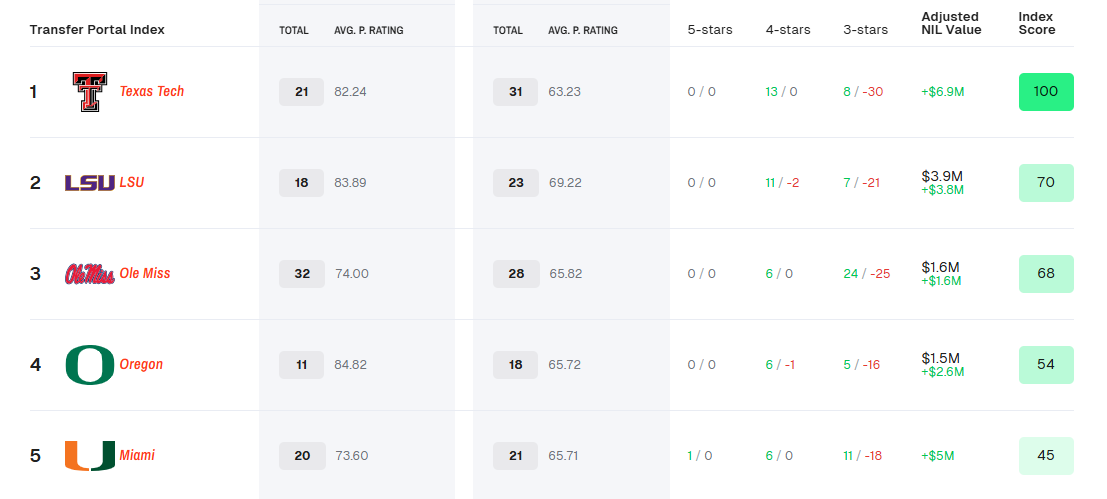Click Oregon 3-stars value 5 / -16
Screen dimensions: 1107x499
click(861, 365)
